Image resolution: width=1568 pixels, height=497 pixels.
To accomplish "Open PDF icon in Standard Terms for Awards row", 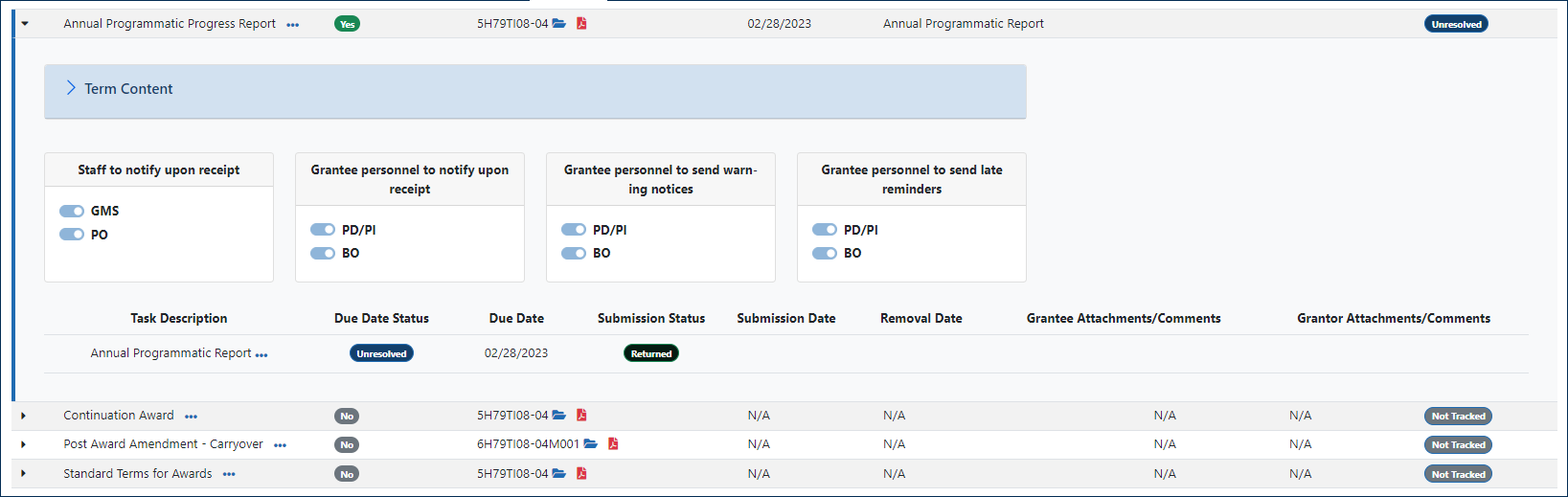I will (x=581, y=473).
